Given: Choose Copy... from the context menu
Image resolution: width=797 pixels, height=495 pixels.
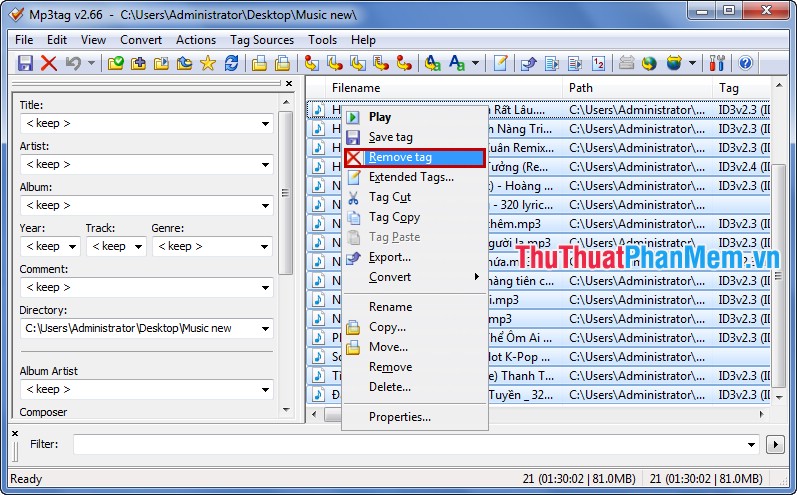Looking at the screenshot, I should 415,327.
